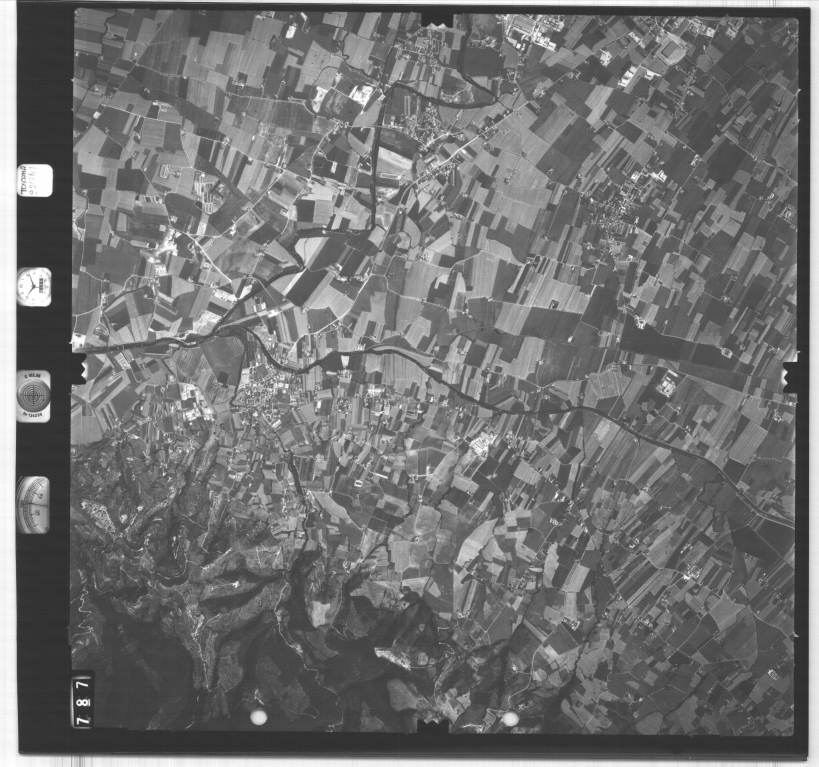Image resolution: width=819 pixels, height=767 pixels.
Task: Click the top edge fiducial notch
Action: coord(437,19)
